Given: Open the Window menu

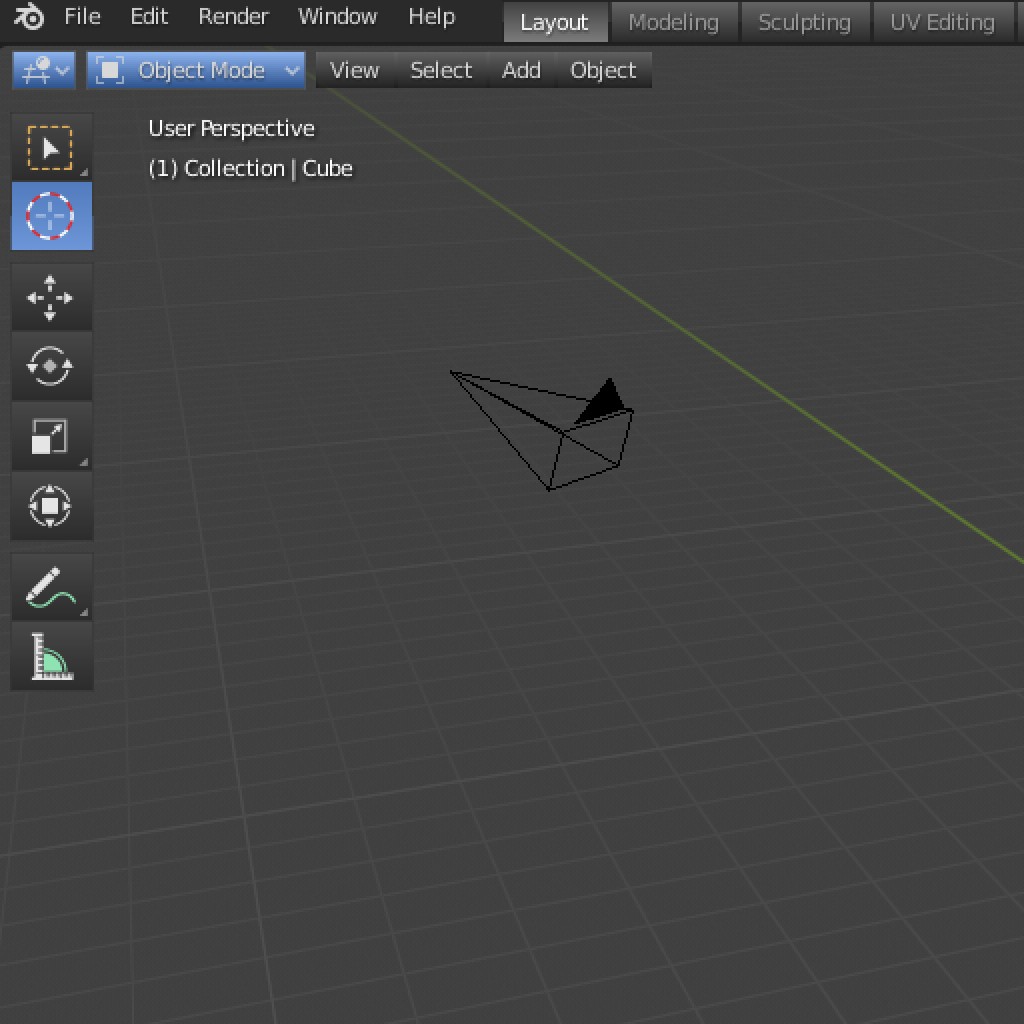Looking at the screenshot, I should tap(337, 17).
